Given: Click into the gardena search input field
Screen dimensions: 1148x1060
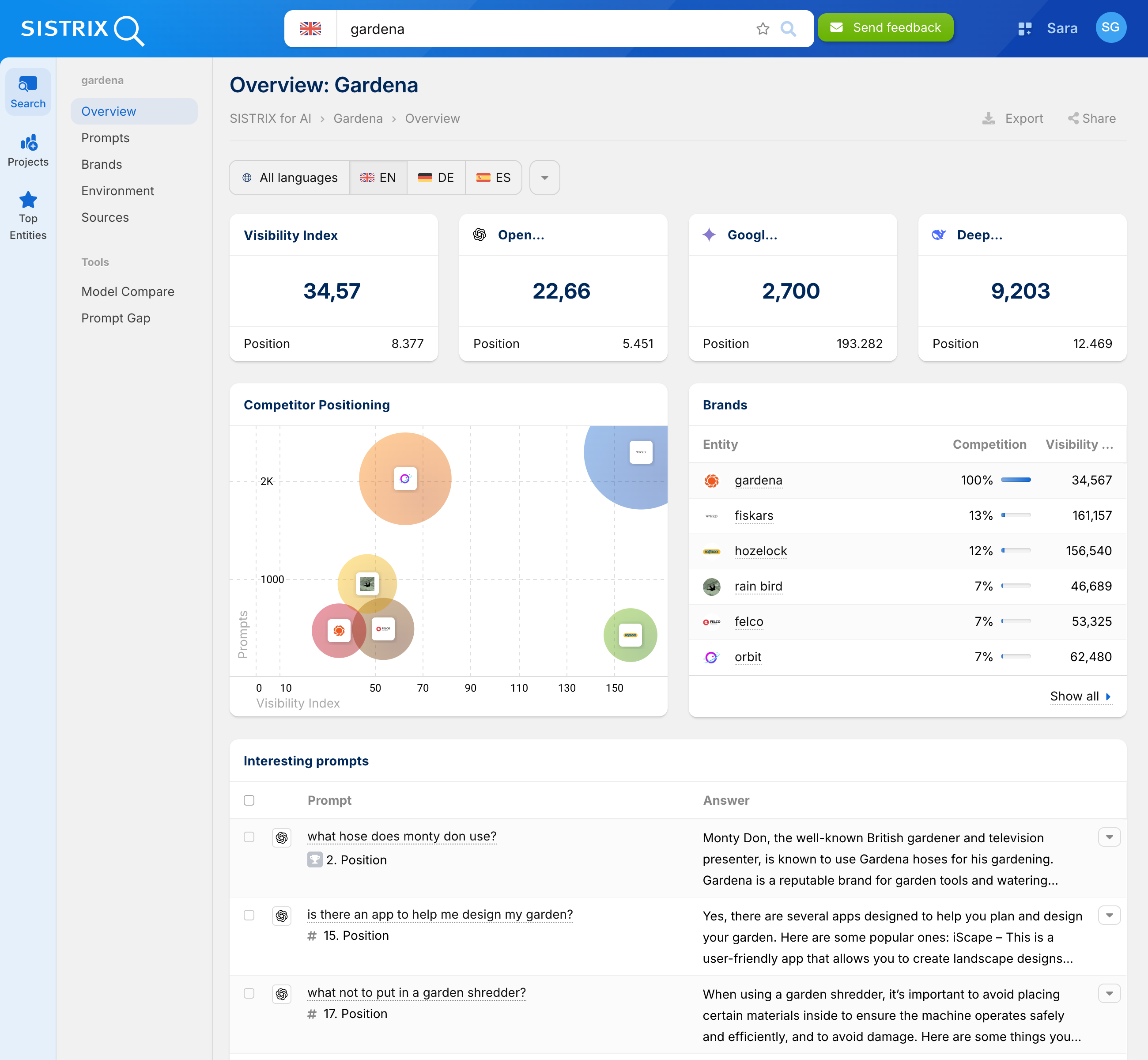Looking at the screenshot, I should click(545, 29).
